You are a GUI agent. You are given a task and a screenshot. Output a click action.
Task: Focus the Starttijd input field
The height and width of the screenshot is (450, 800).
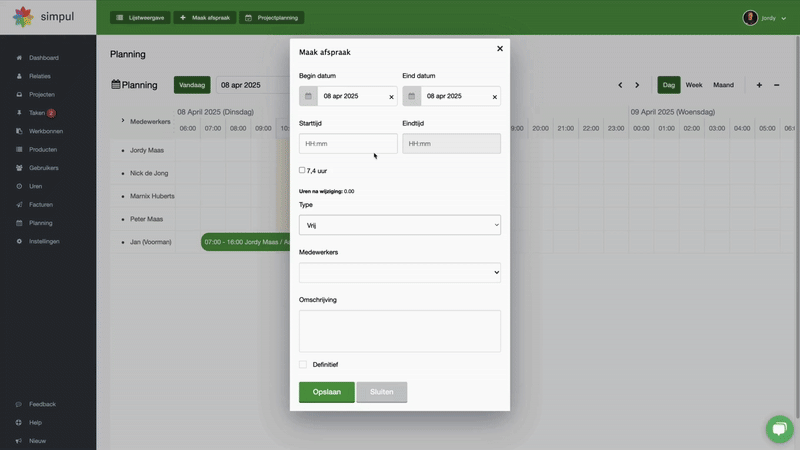click(x=348, y=143)
